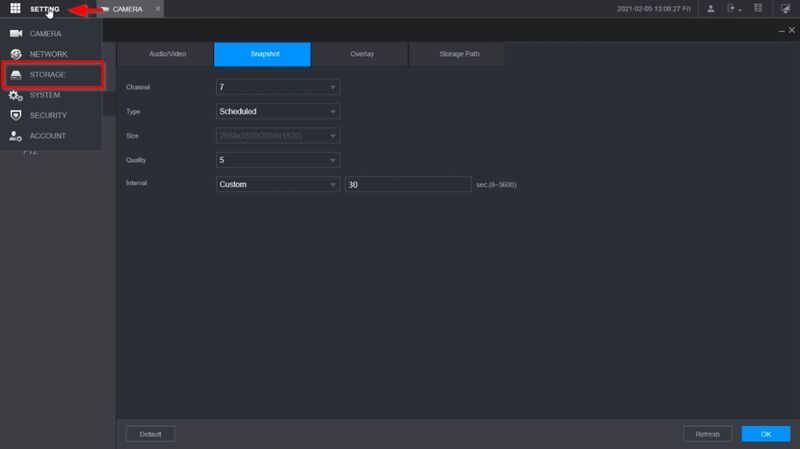
Task: Switch to the Snapshot tab
Action: [x=262, y=54]
